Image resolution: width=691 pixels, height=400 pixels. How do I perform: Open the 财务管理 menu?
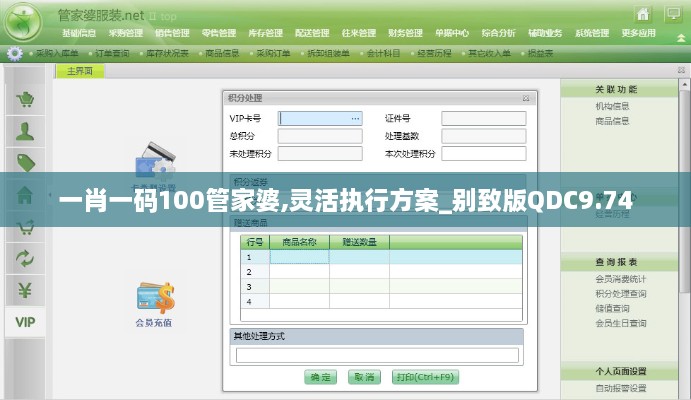405,33
